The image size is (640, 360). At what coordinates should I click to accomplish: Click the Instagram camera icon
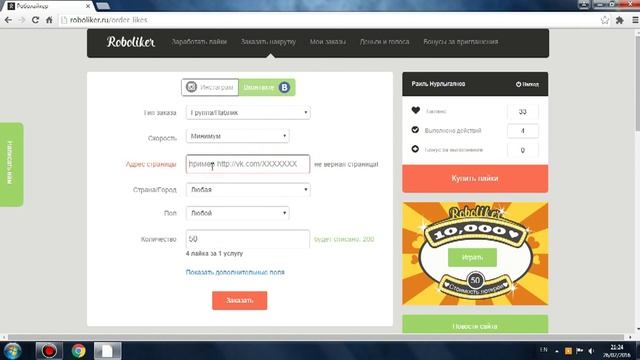[x=191, y=87]
